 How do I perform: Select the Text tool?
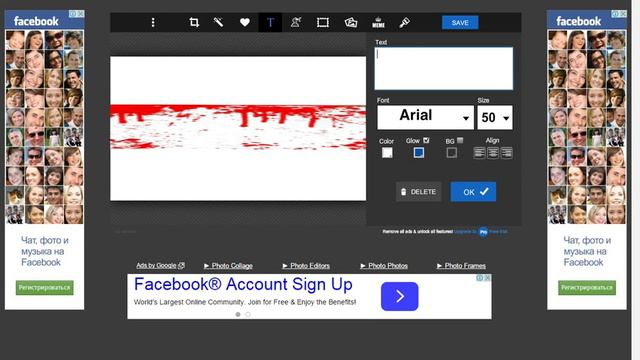[270, 22]
